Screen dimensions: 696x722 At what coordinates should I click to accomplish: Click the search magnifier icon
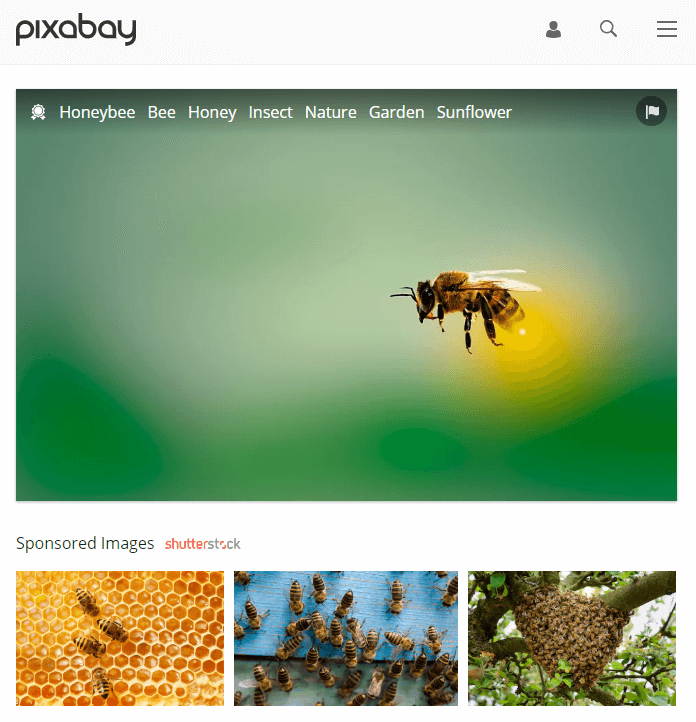click(608, 29)
